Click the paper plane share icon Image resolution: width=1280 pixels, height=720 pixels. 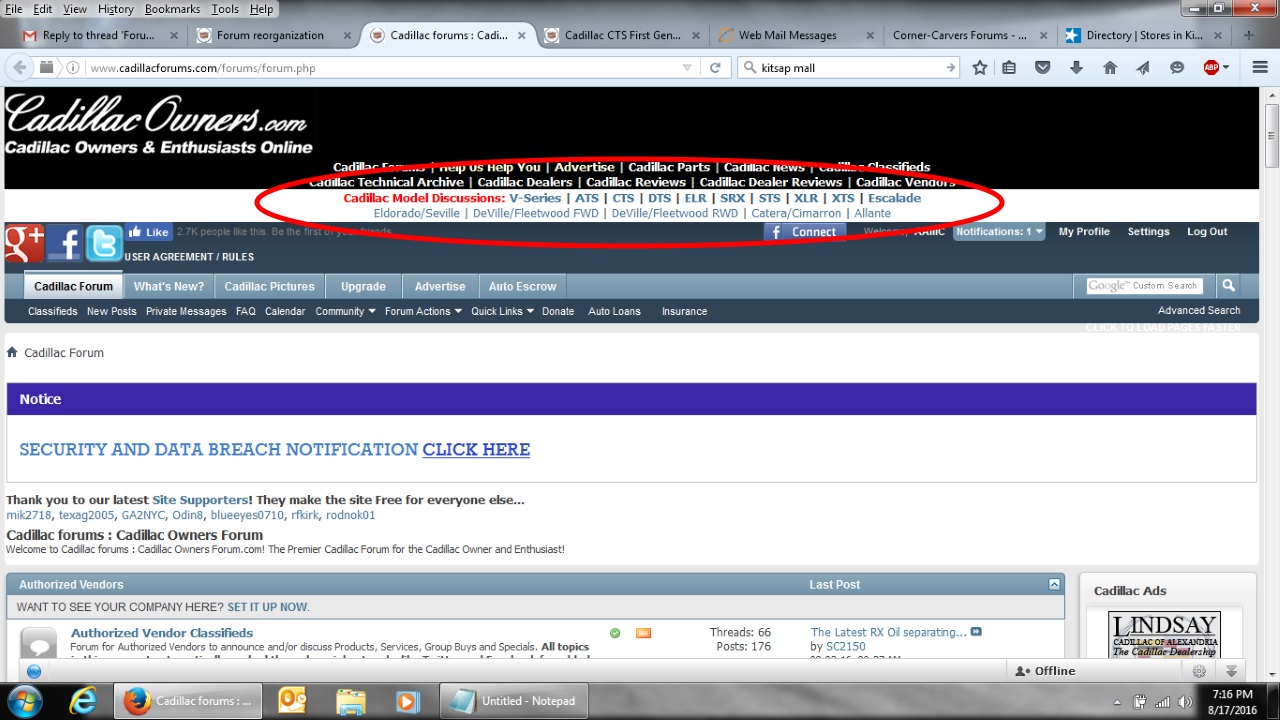point(1143,68)
